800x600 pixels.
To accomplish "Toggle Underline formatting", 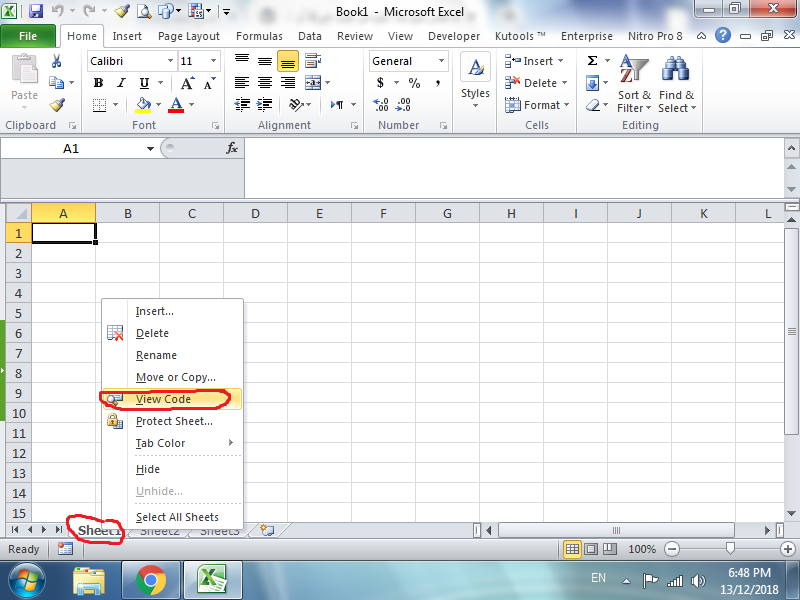I will pos(144,83).
